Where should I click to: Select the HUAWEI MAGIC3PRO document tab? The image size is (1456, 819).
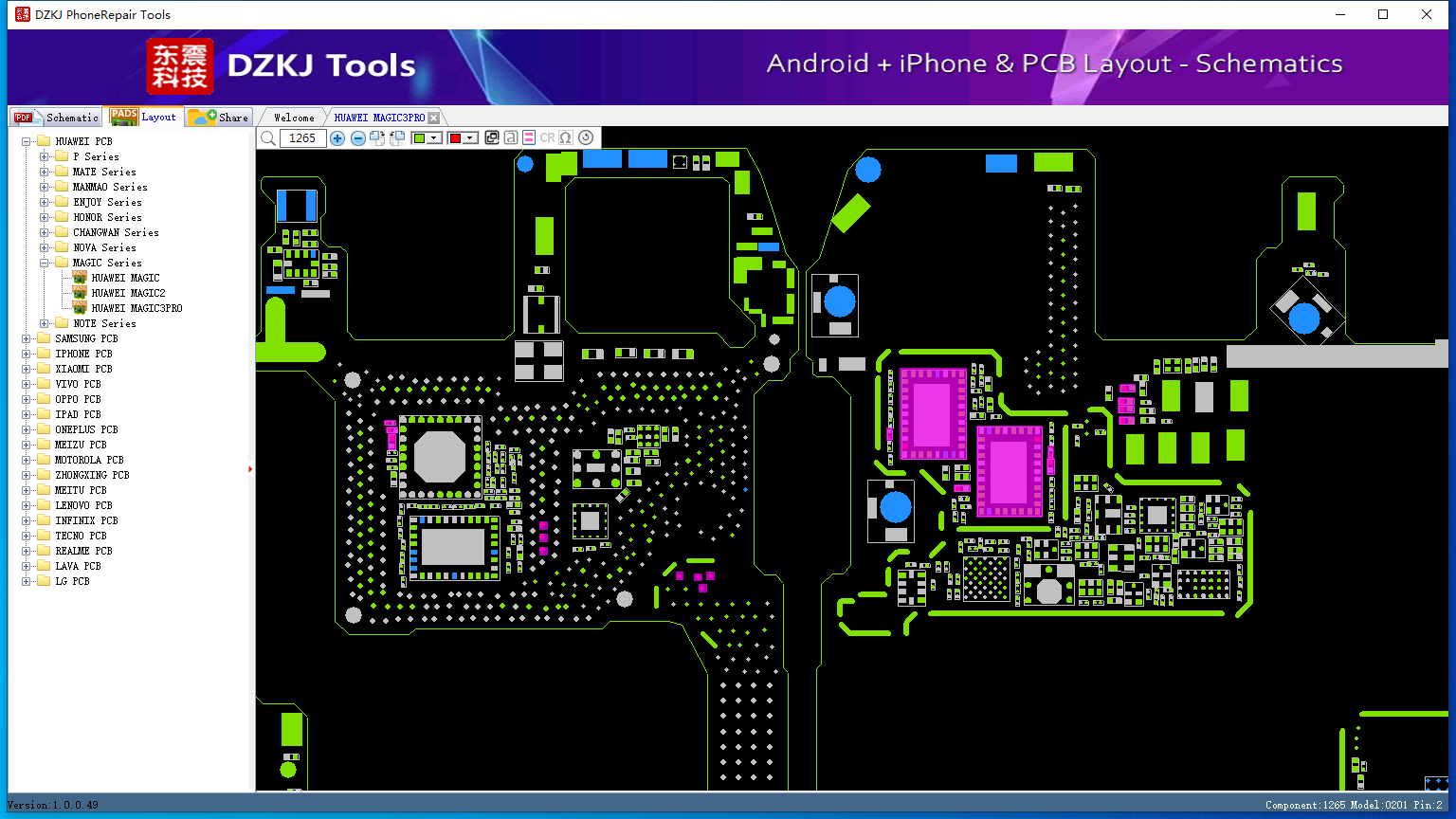[x=379, y=118]
